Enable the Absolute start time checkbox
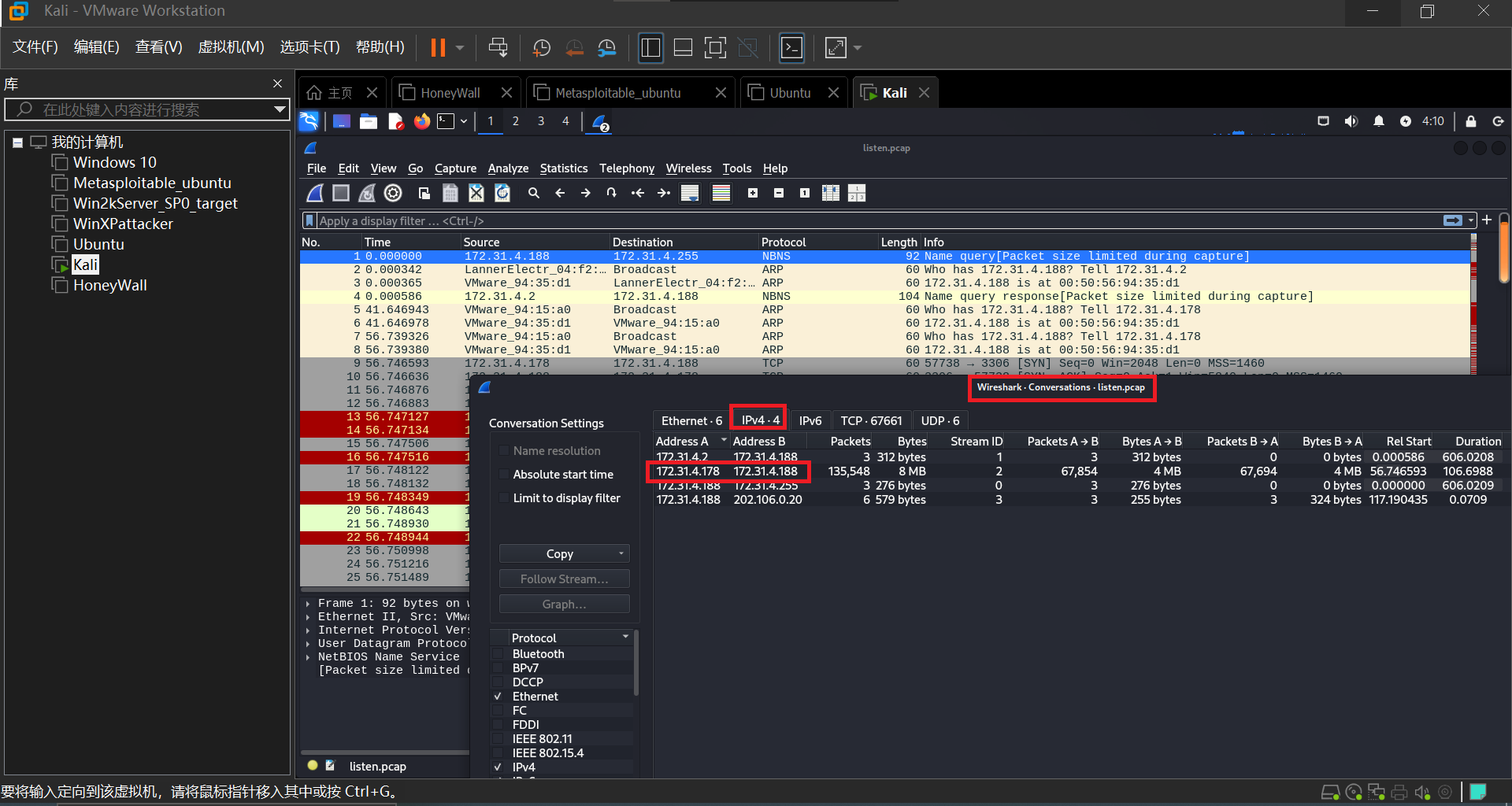This screenshot has height=806, width=1512. click(504, 475)
